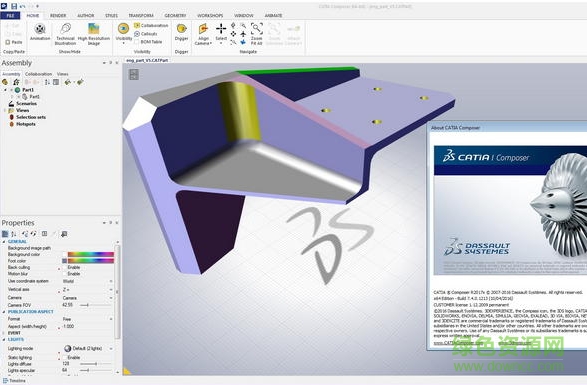Screen dimensions: 587x385
Task: Activate the Digger tool
Action: pyautogui.click(x=182, y=32)
